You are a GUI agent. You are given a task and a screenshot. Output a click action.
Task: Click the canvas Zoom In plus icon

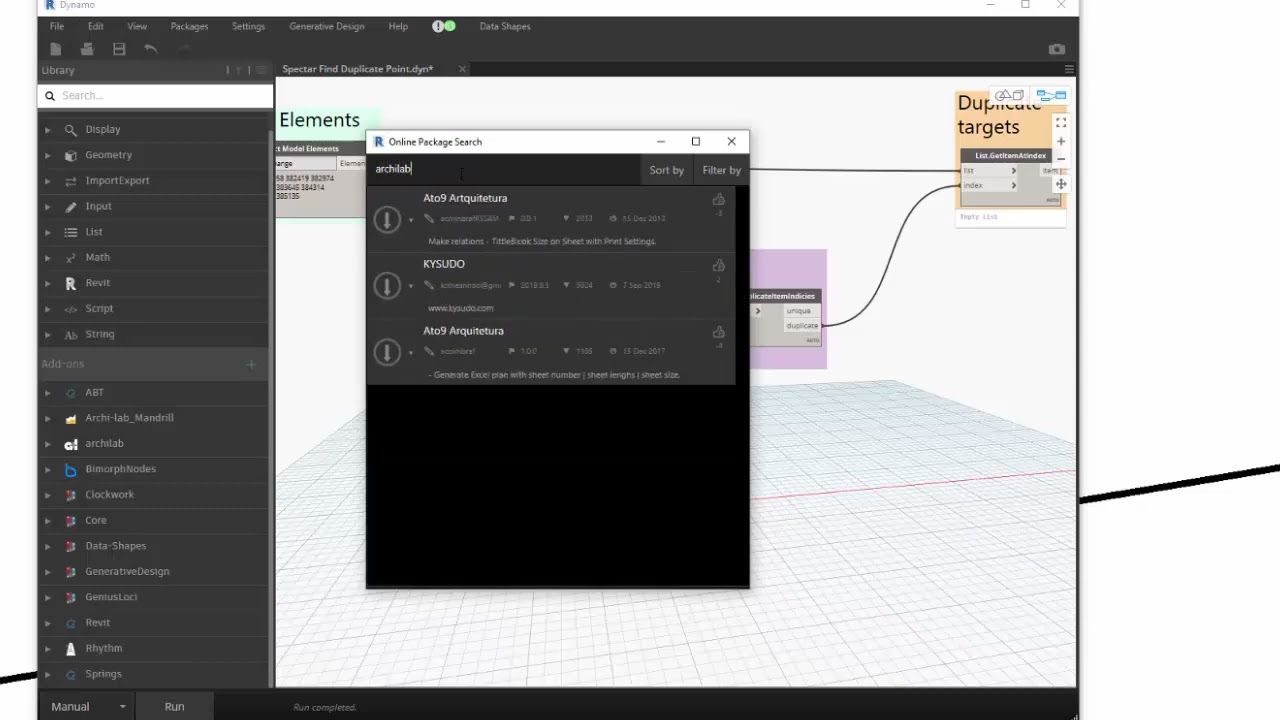(1061, 141)
